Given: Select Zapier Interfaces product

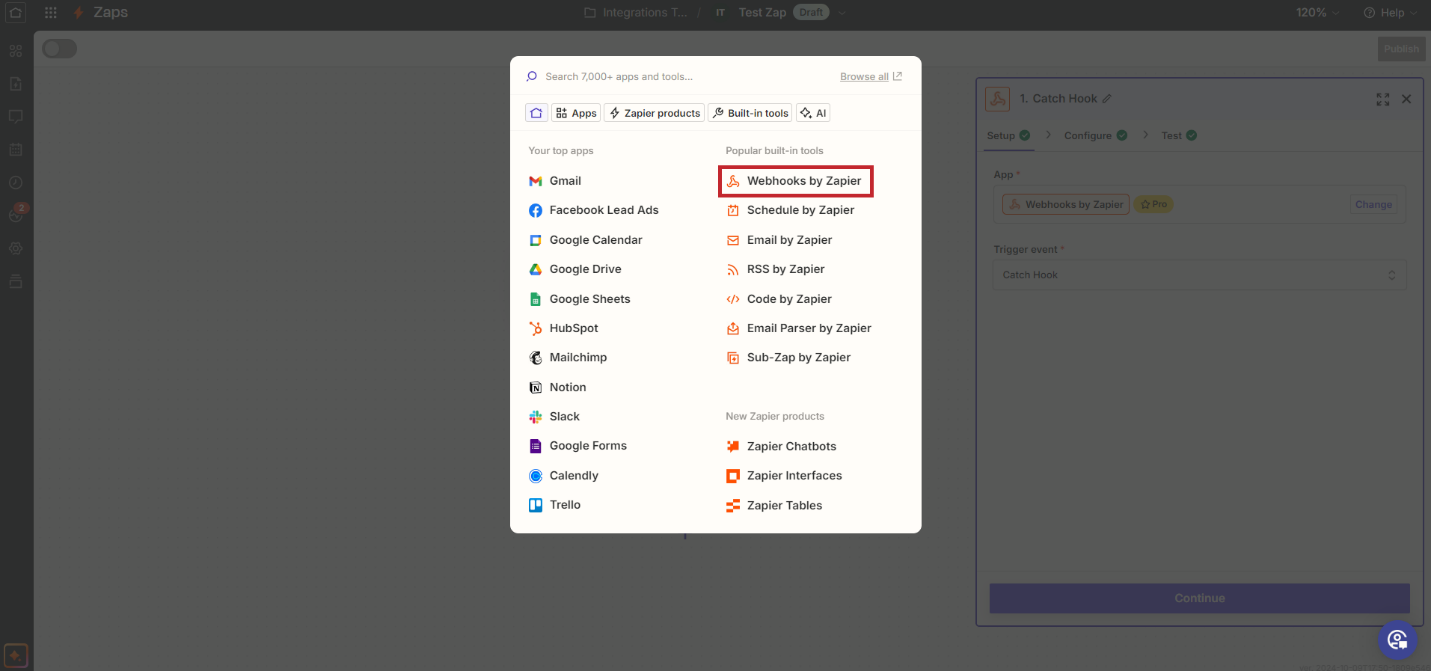Looking at the screenshot, I should pos(784,476).
